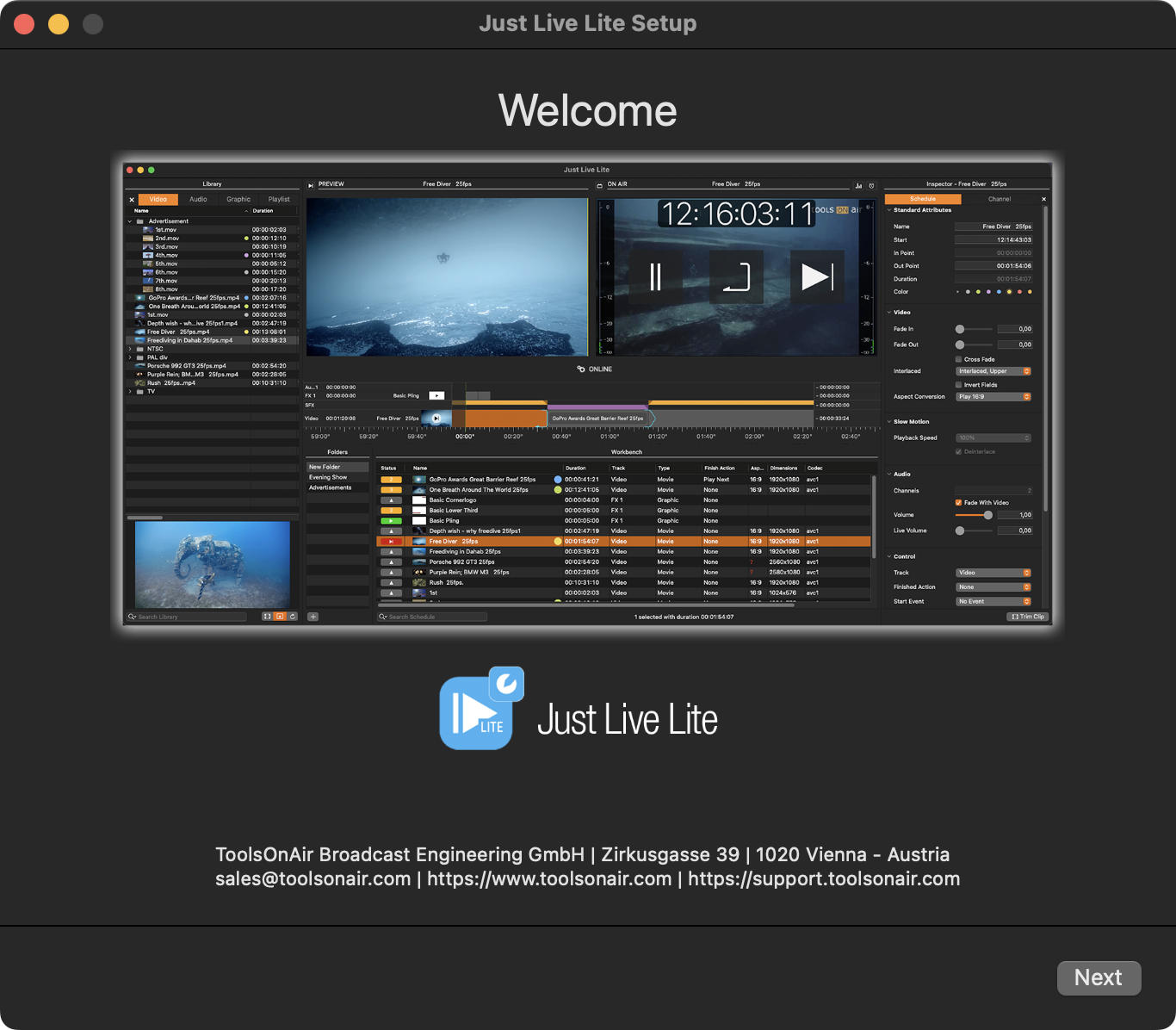Click the Next button
1176x1030 pixels.
[x=1099, y=978]
